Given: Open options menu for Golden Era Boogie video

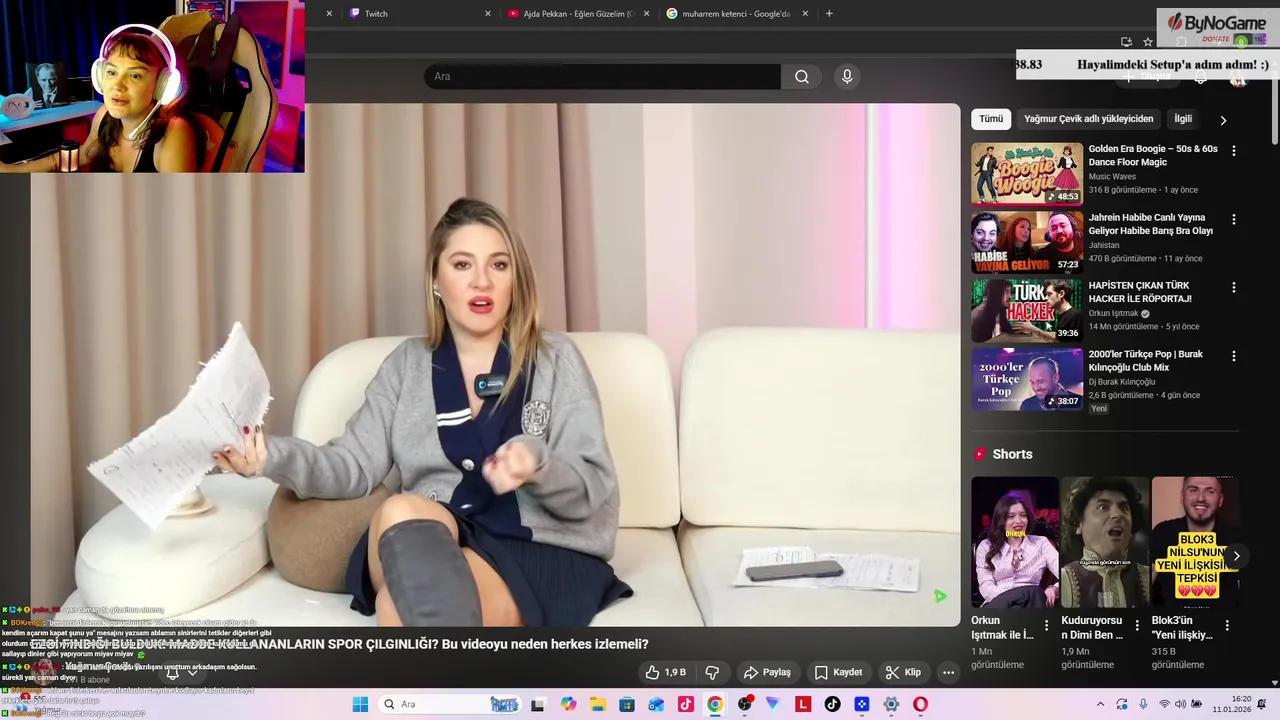Looking at the screenshot, I should click(1233, 151).
